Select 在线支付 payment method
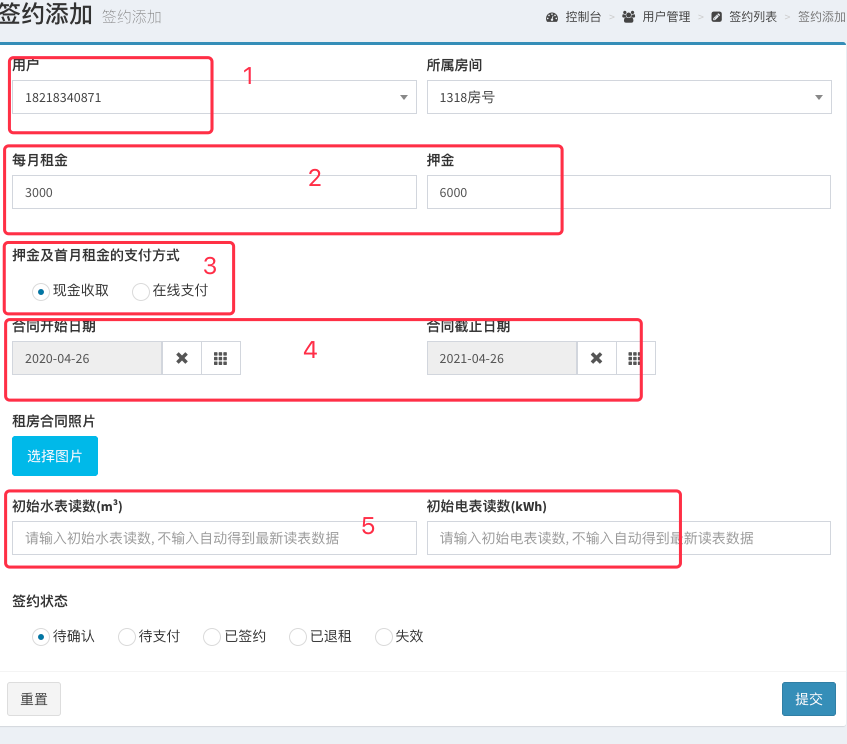 [x=140, y=292]
